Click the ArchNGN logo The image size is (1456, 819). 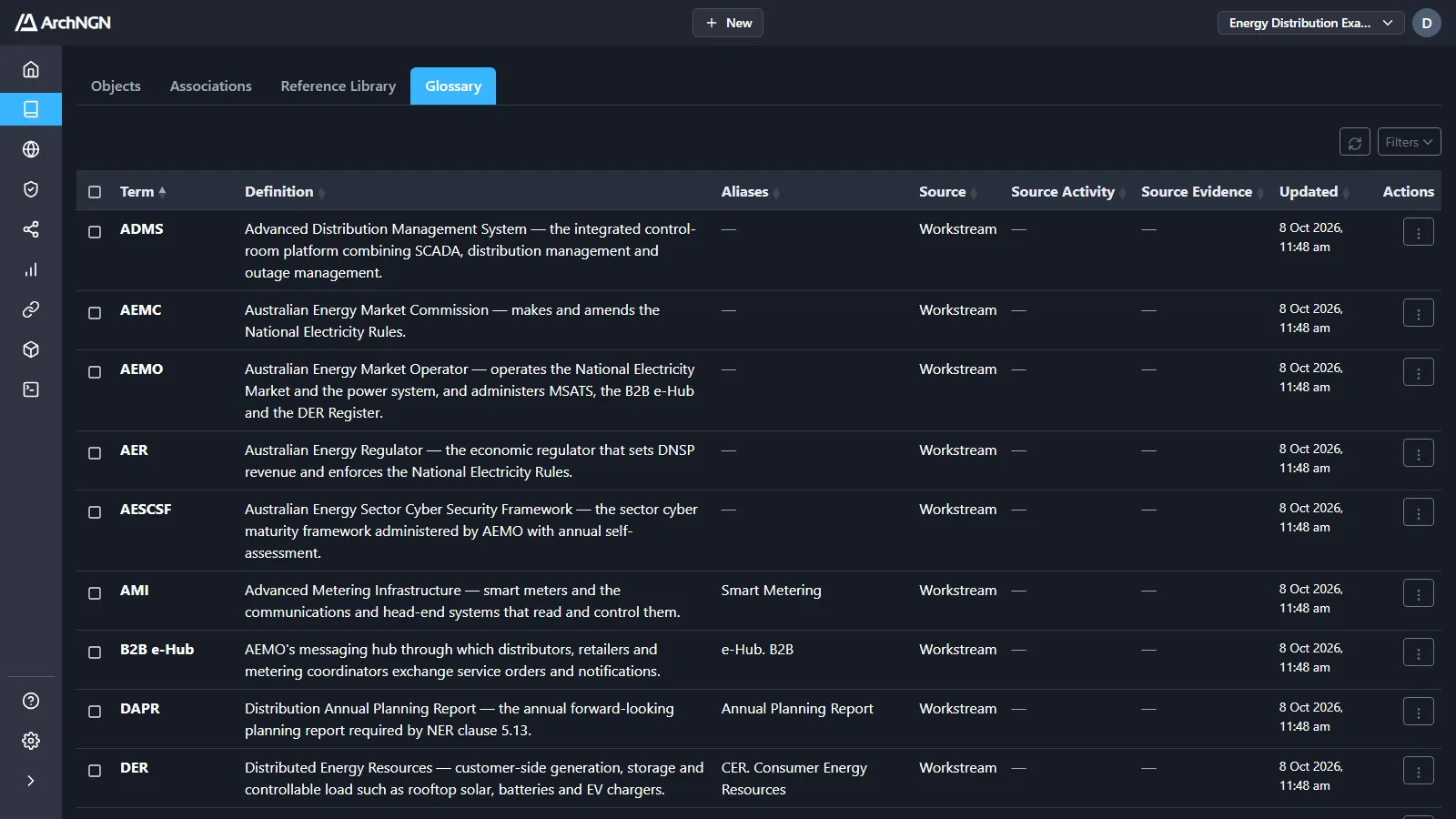[x=63, y=23]
